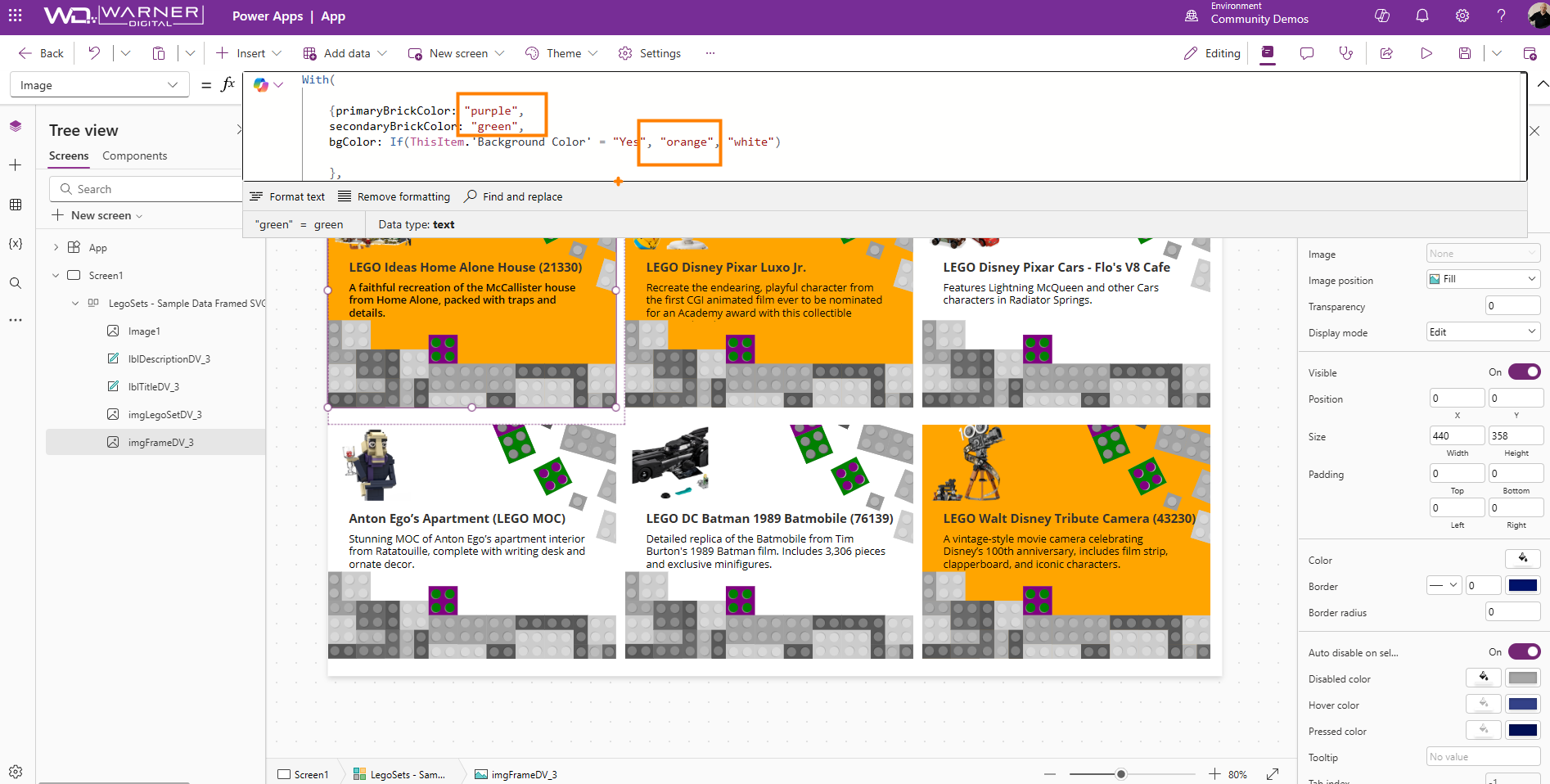Image resolution: width=1550 pixels, height=784 pixels.
Task: Expand the Insert dropdown
Action: click(x=277, y=53)
